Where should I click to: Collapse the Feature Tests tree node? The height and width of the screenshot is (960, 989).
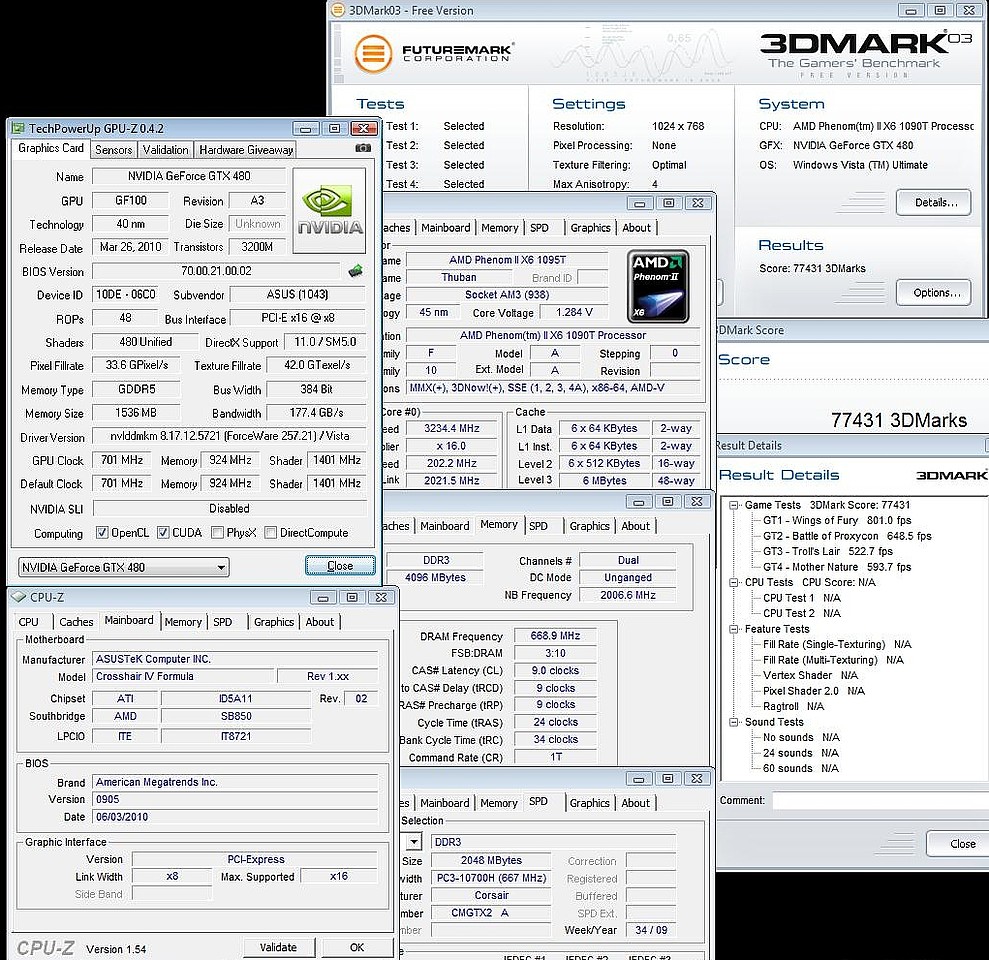pyautogui.click(x=734, y=629)
